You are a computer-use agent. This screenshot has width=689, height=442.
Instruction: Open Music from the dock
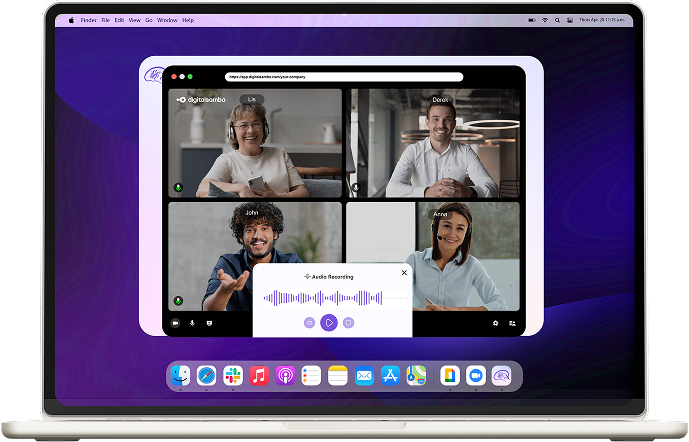[259, 376]
